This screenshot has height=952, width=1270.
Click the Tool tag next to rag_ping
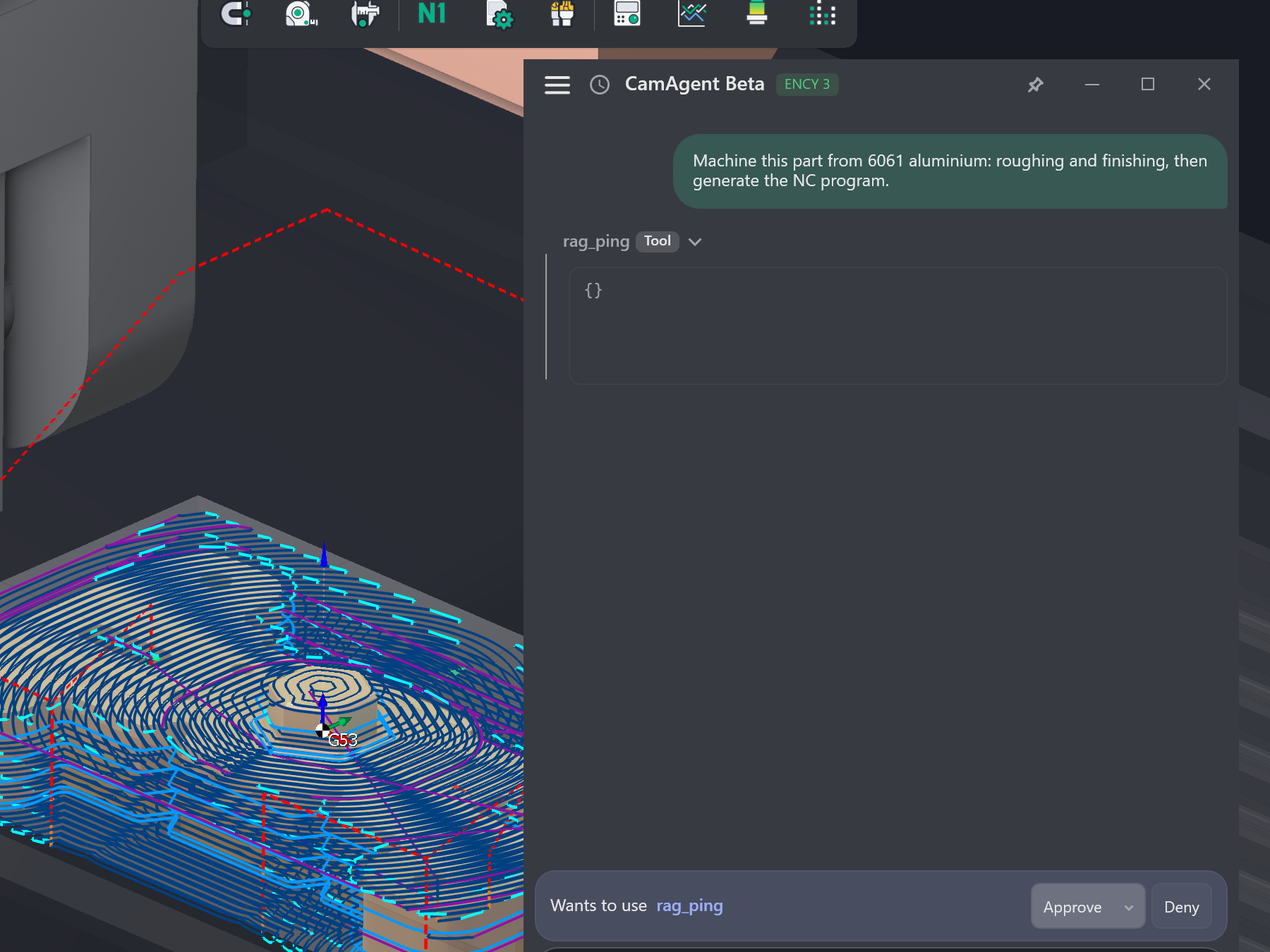[658, 241]
